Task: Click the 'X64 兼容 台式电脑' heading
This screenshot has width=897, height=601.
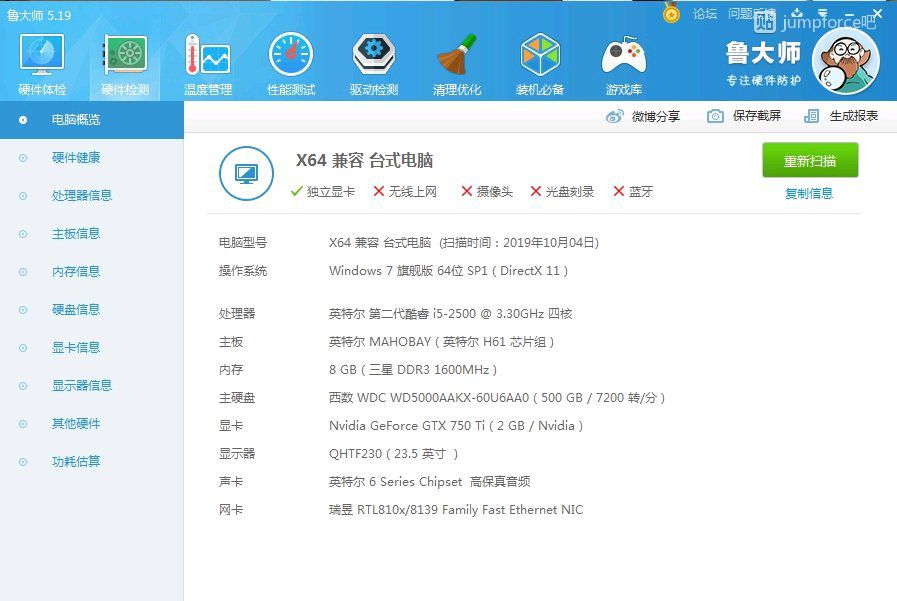Action: 364,160
